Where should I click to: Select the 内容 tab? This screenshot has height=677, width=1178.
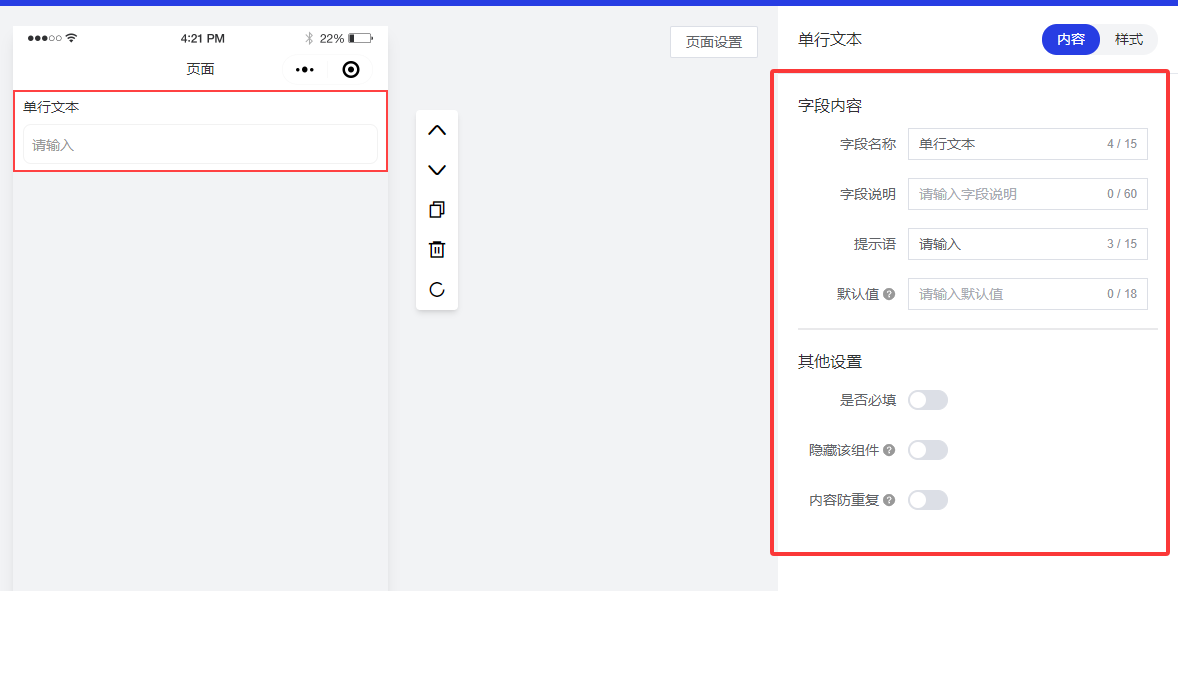tap(1070, 40)
